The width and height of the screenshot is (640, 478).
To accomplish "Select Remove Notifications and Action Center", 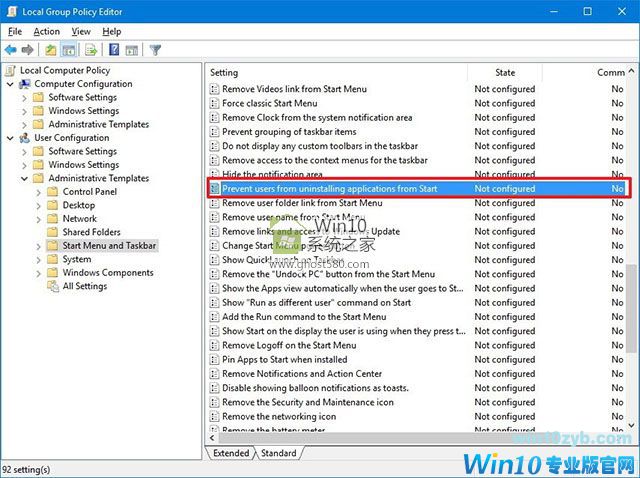I will (417, 374).
